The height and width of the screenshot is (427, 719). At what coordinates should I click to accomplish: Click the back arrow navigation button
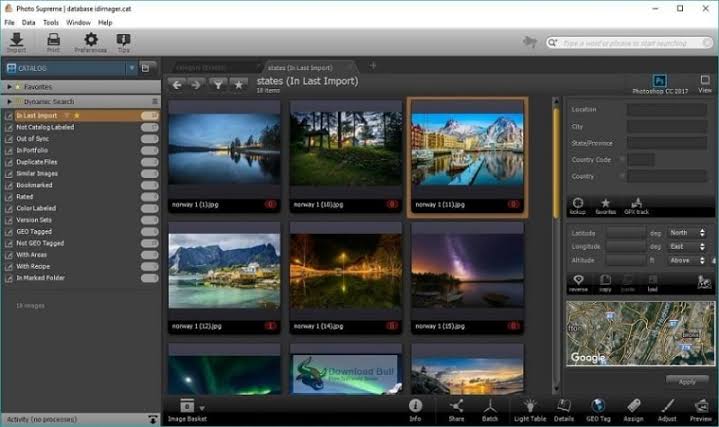coord(177,85)
